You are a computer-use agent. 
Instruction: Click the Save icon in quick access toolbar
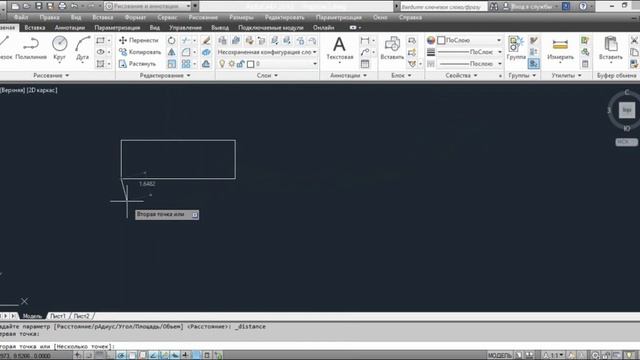(x=39, y=6)
